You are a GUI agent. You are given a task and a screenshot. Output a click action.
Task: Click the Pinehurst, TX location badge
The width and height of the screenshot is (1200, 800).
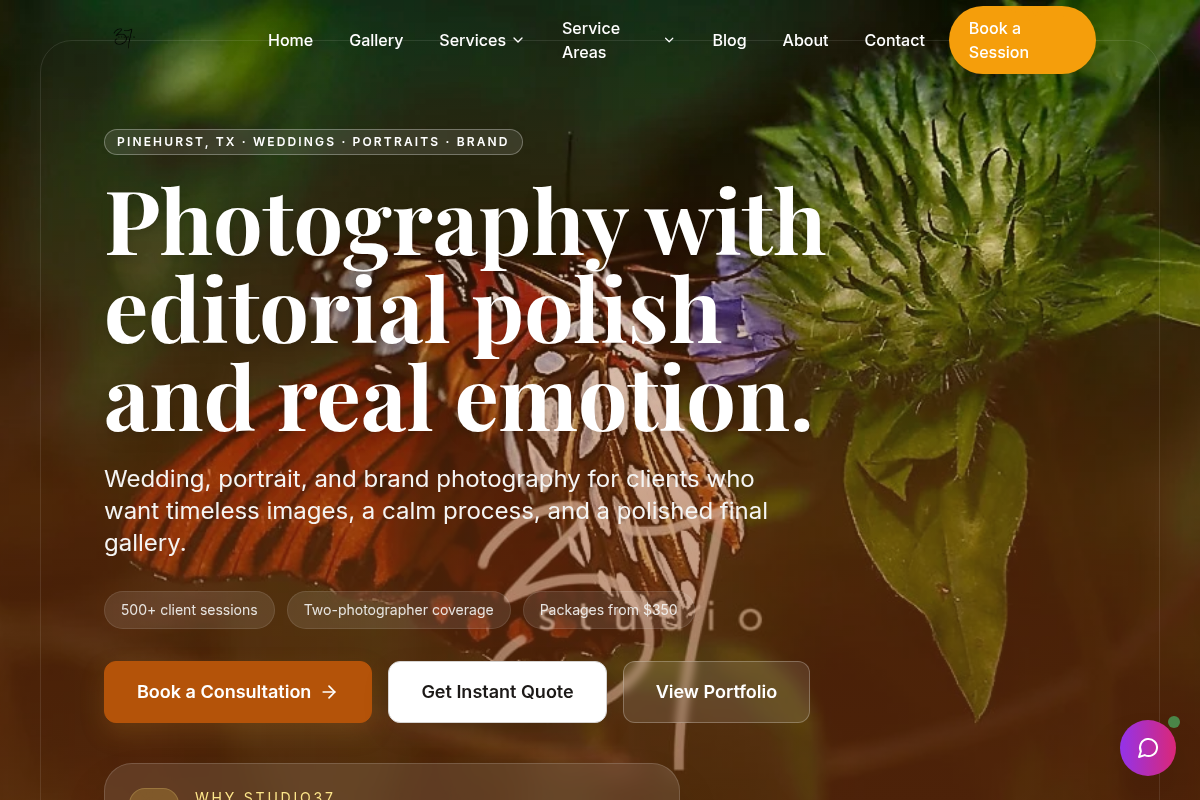coord(313,142)
